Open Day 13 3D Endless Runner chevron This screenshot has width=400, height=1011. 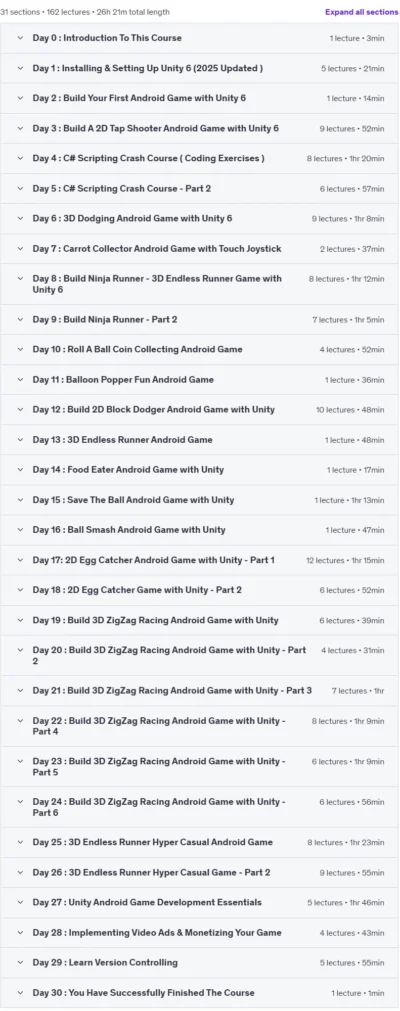click(20, 440)
